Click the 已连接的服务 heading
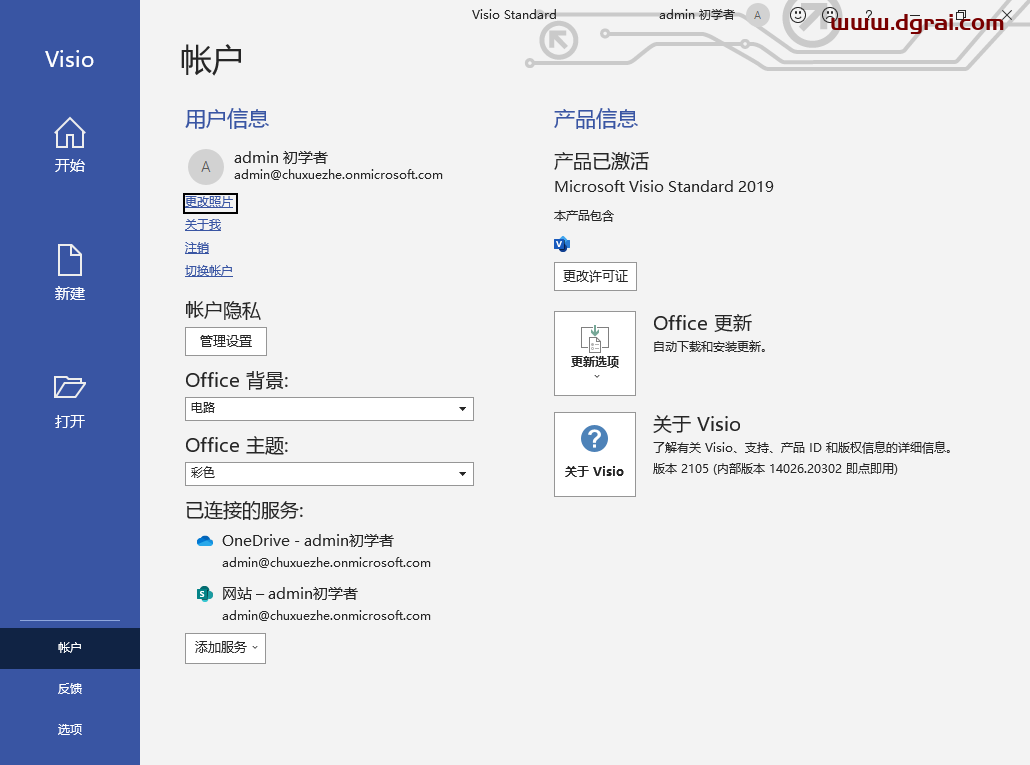Viewport: 1030px width, 765px height. [244, 510]
